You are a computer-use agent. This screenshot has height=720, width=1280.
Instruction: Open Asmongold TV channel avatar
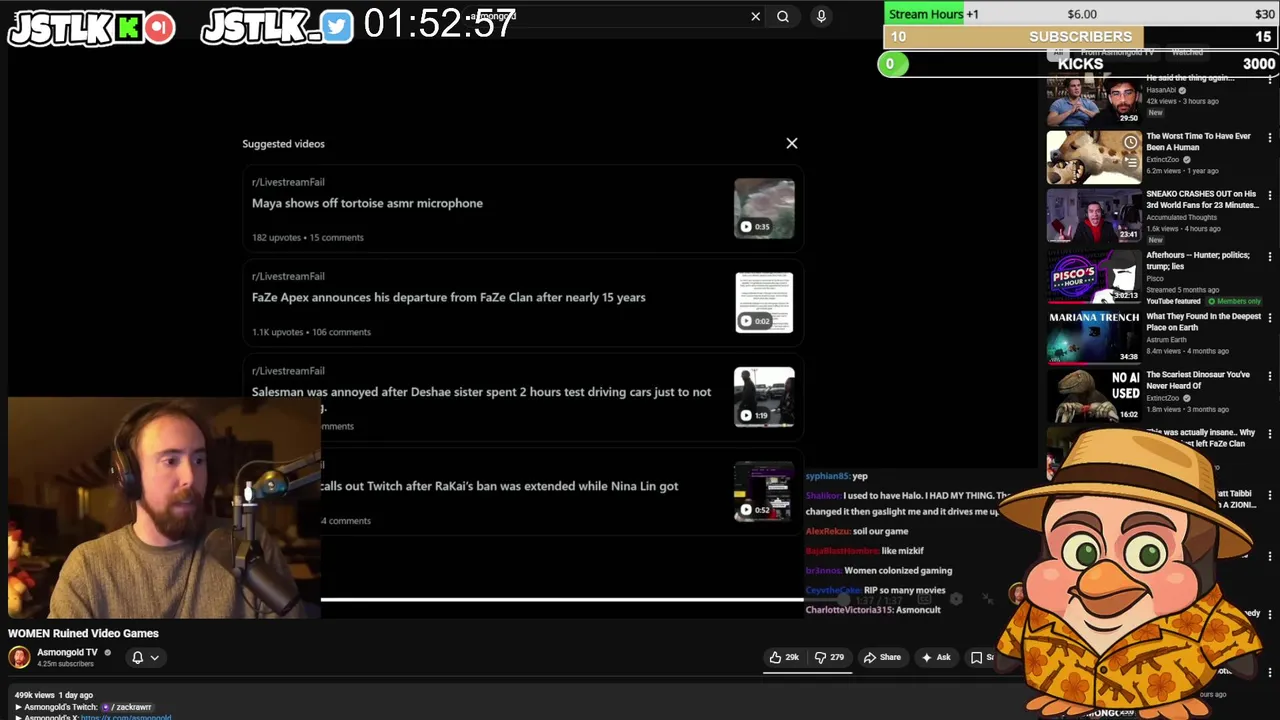pyautogui.click(x=19, y=657)
